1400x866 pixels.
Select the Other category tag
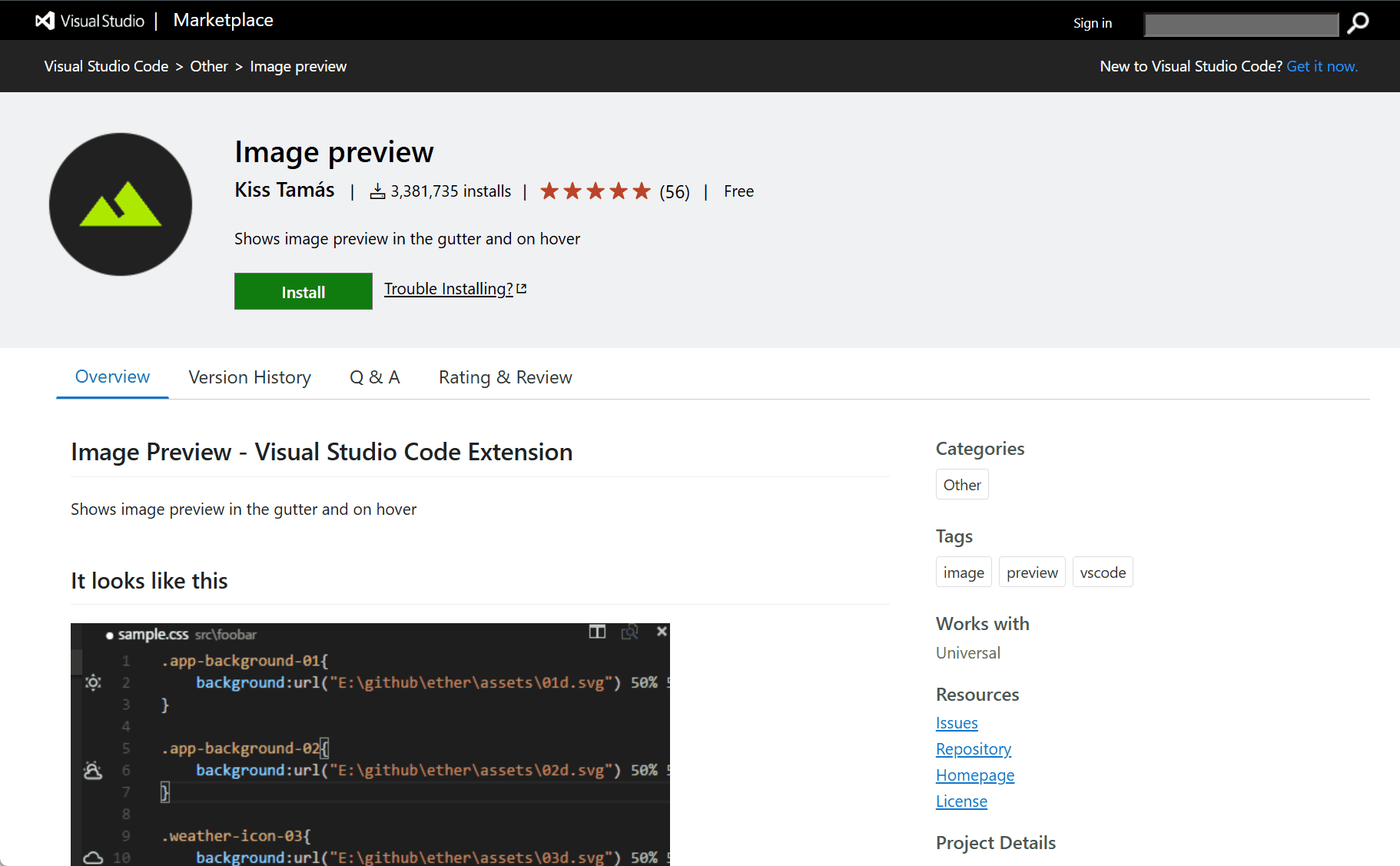962,485
